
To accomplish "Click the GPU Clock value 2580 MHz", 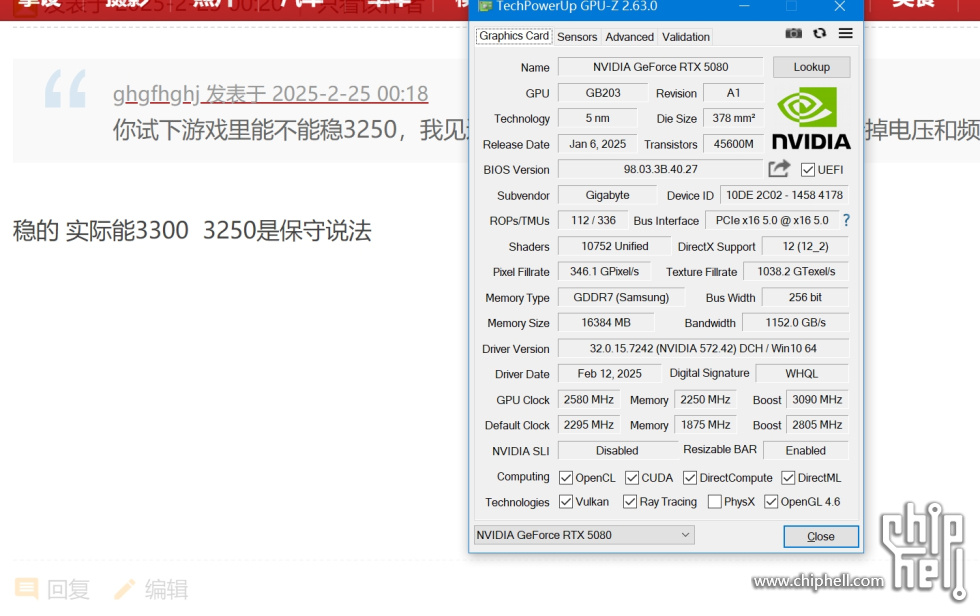I will click(588, 399).
